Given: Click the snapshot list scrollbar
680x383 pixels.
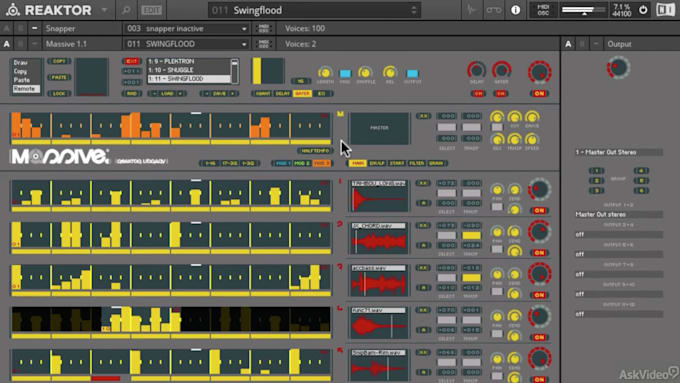Looking at the screenshot, I should (235, 71).
